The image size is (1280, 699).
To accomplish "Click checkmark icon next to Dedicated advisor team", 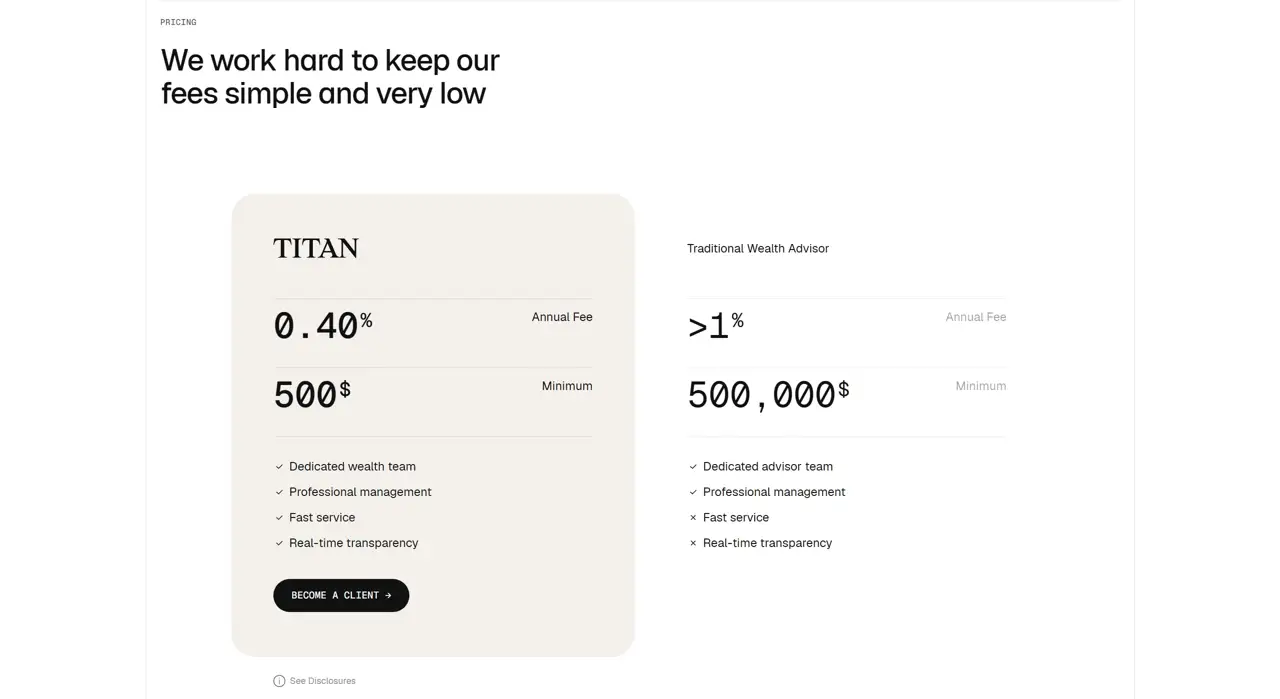I will tap(693, 467).
